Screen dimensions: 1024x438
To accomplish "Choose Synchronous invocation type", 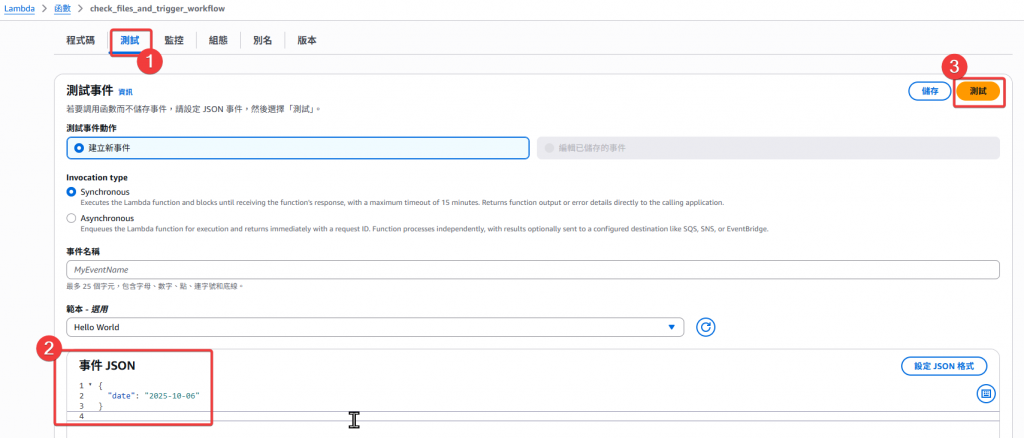I will pos(71,192).
